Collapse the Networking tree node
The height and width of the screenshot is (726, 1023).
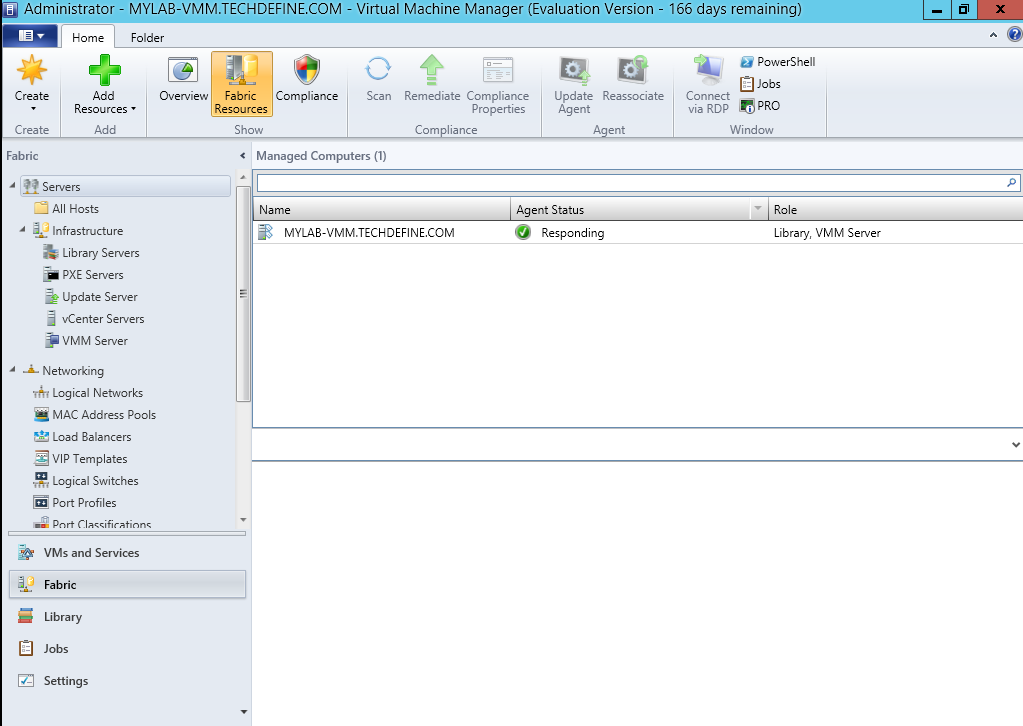click(x=12, y=370)
